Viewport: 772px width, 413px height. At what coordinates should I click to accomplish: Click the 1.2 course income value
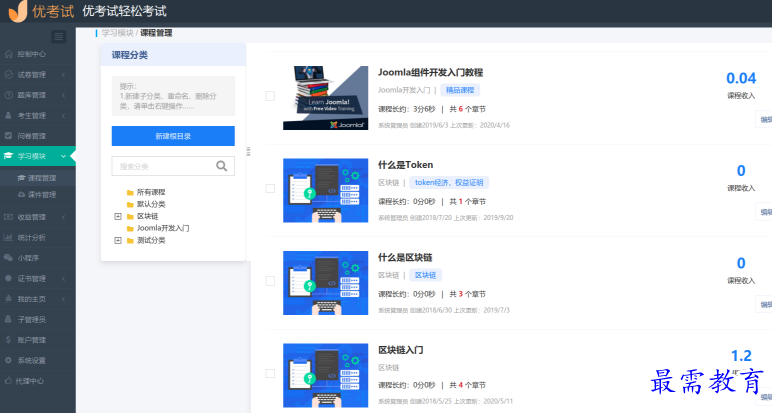coord(741,356)
